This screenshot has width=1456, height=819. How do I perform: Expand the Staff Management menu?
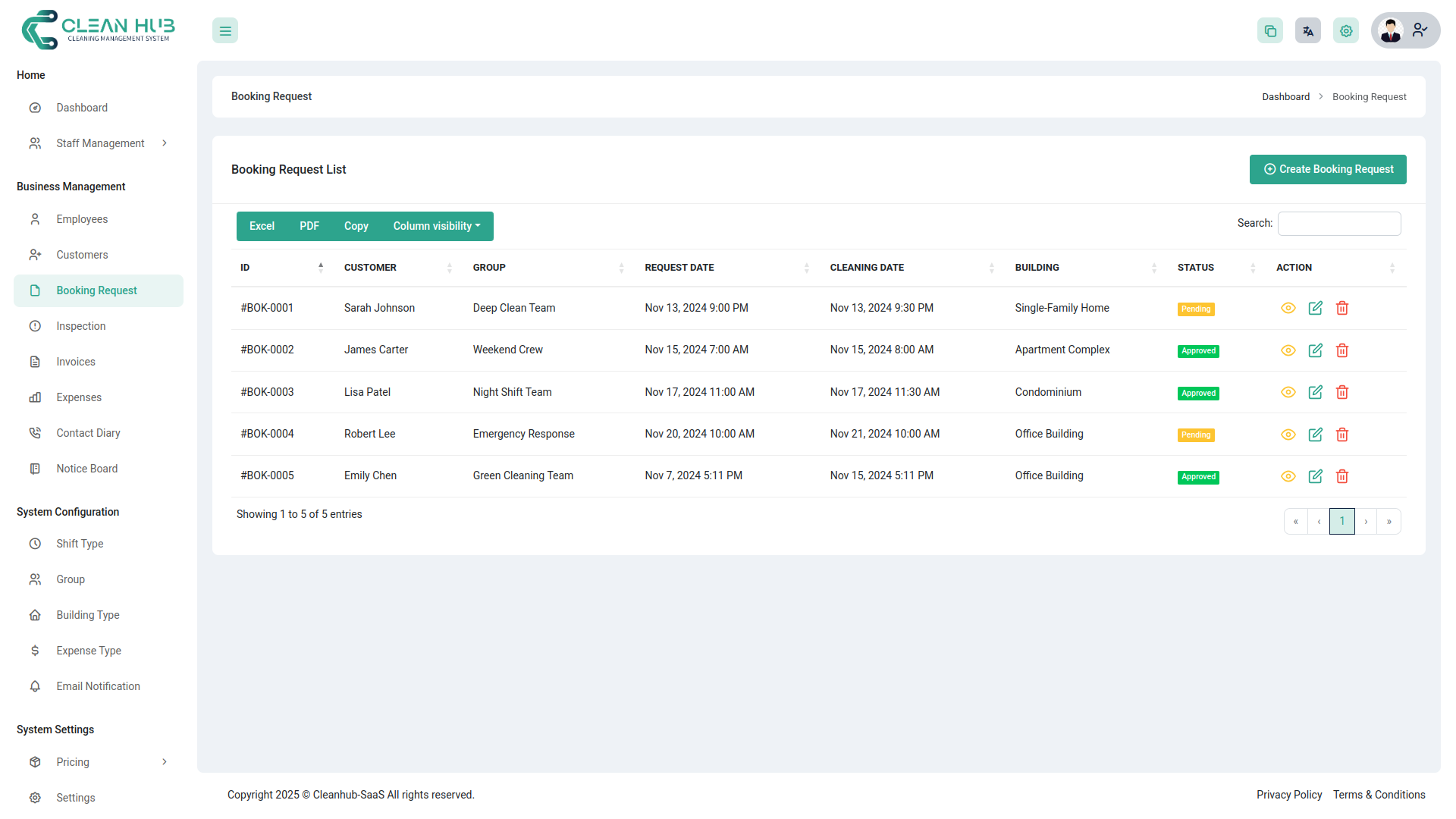(100, 143)
